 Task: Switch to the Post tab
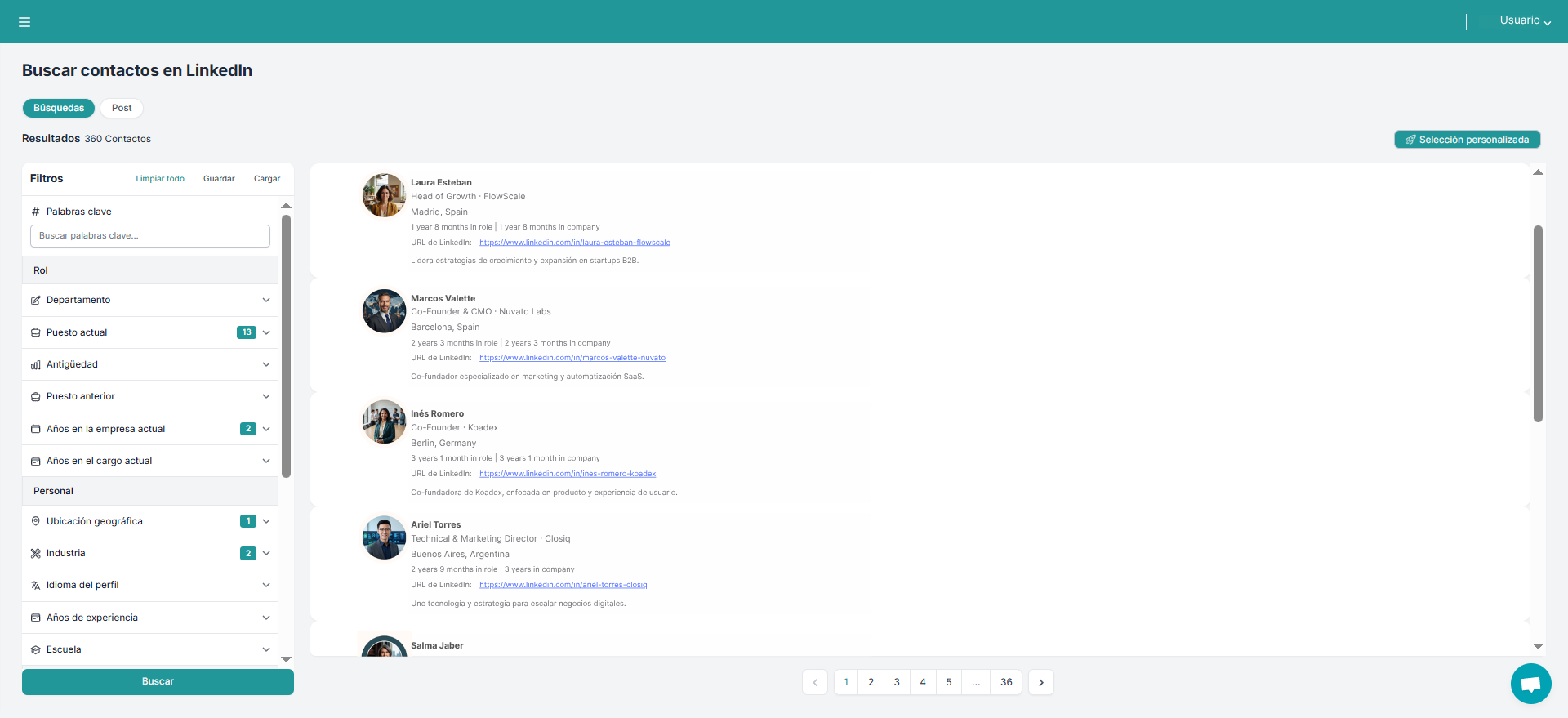click(122, 108)
